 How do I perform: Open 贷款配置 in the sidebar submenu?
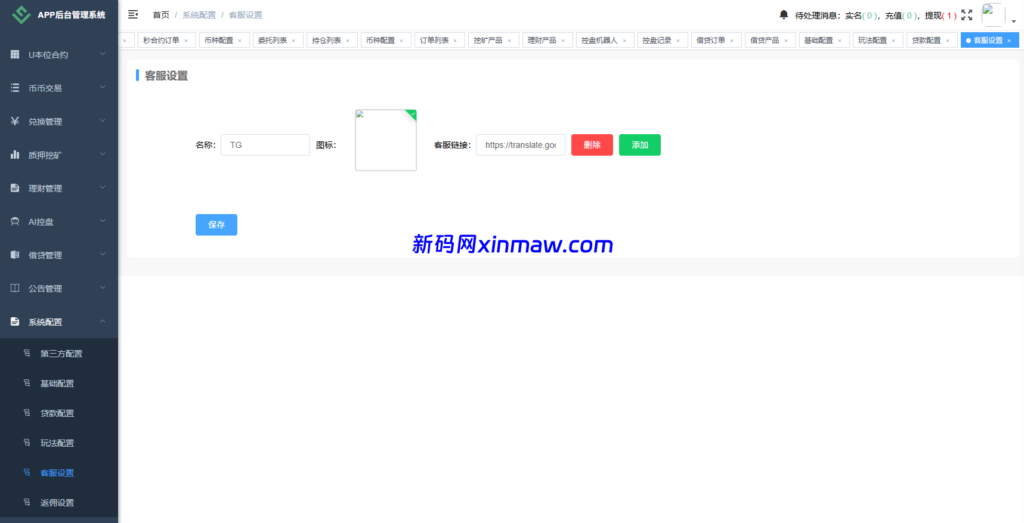coord(57,413)
